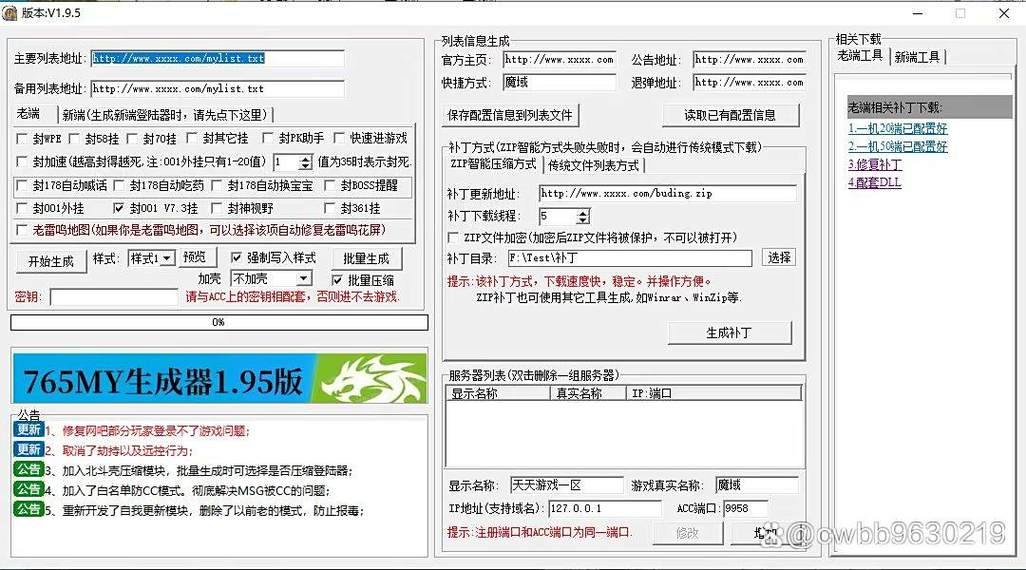Viewport: 1026px width, 570px height.
Task: Open the 新端工具 downloads tab
Action: pos(917,57)
